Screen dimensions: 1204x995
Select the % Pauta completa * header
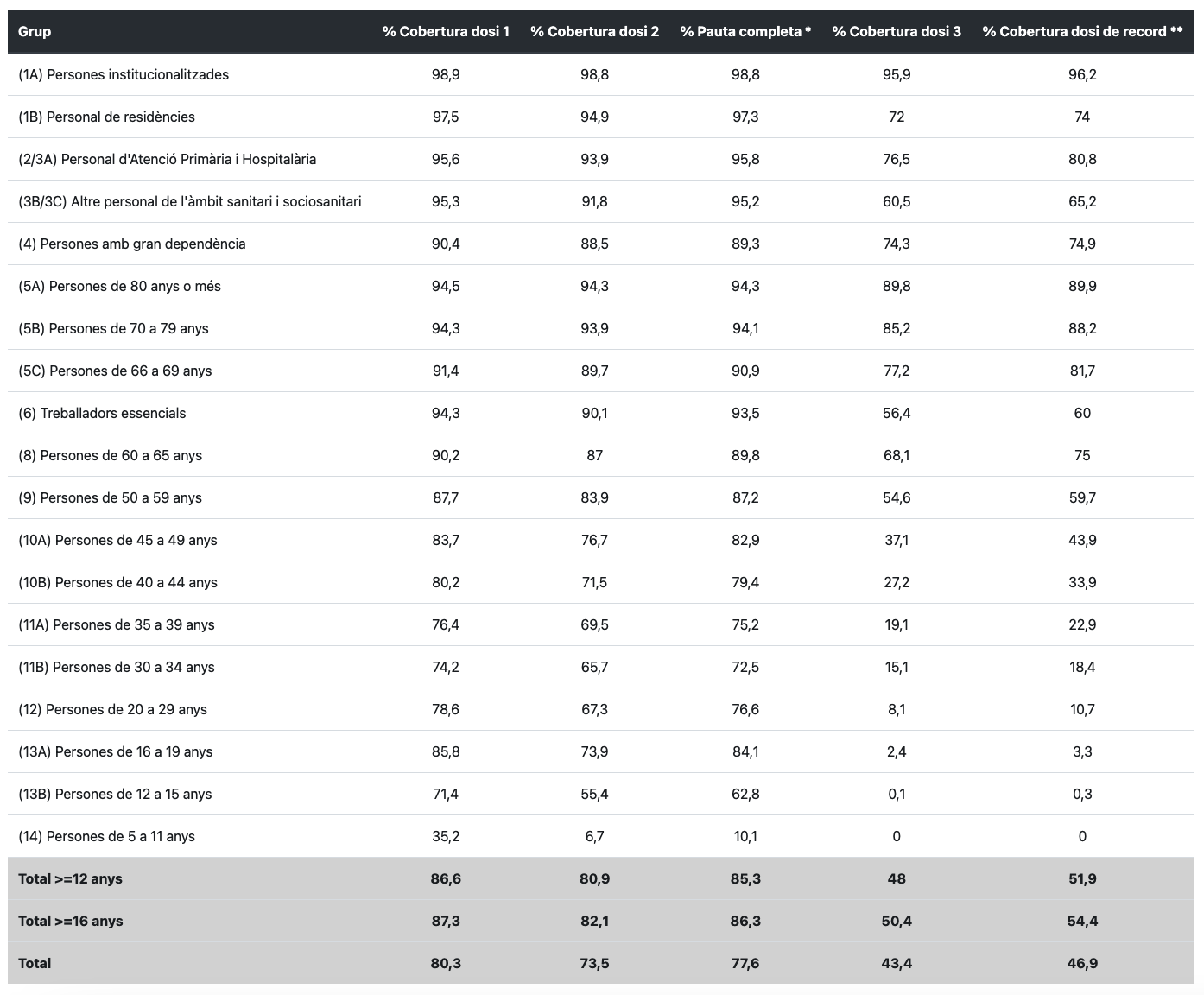click(745, 31)
